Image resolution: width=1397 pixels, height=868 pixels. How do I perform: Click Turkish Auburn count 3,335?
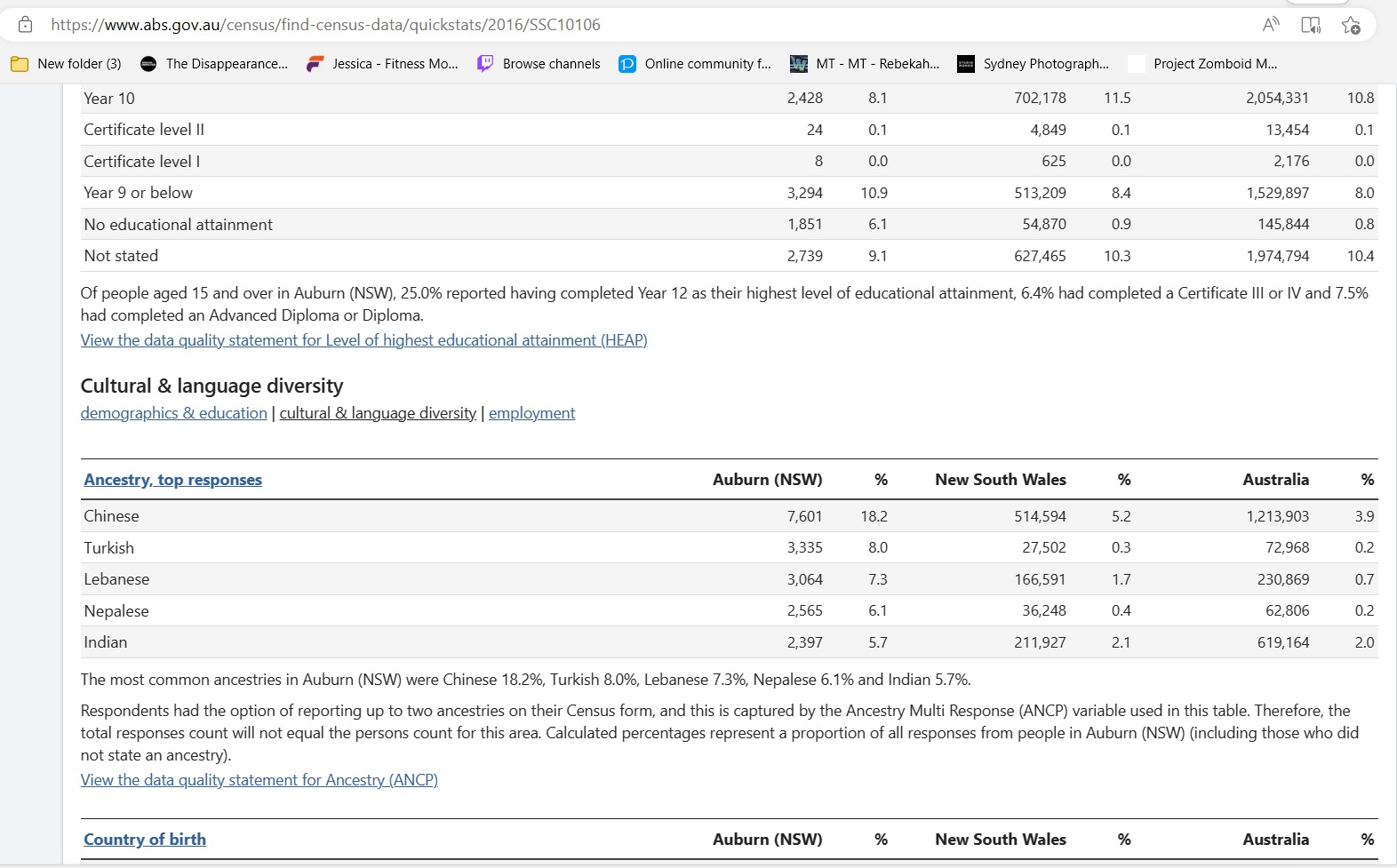[x=804, y=548]
